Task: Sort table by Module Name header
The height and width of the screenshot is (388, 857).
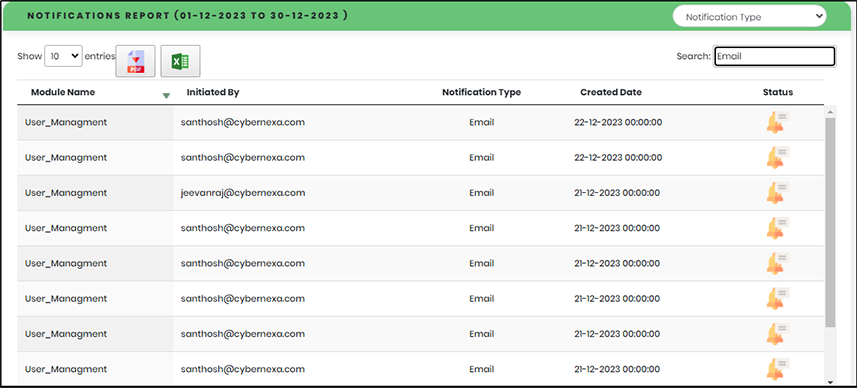Action: (63, 92)
